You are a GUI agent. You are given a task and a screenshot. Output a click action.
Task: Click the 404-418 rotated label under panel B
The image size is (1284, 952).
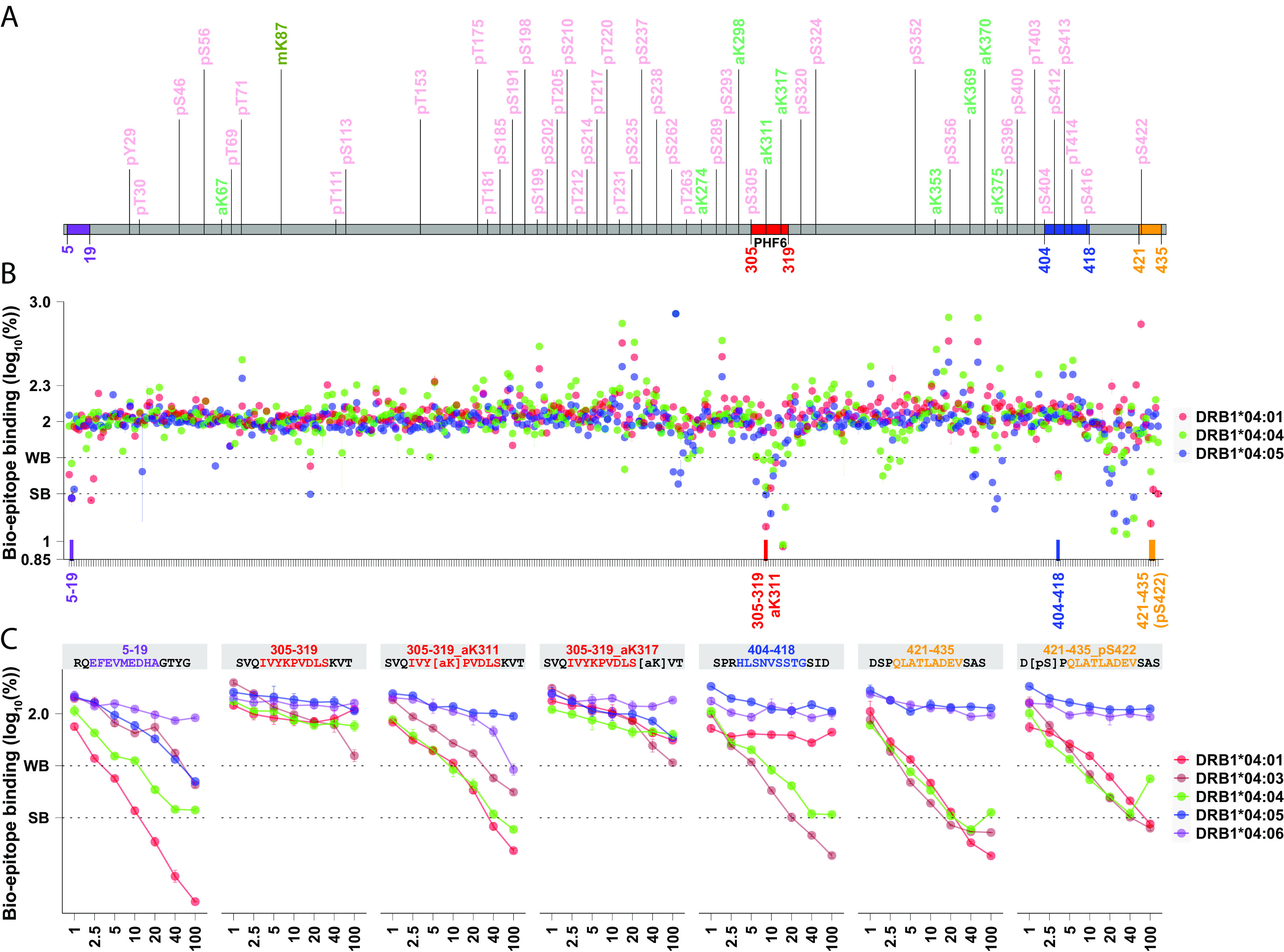pyautogui.click(x=1059, y=600)
